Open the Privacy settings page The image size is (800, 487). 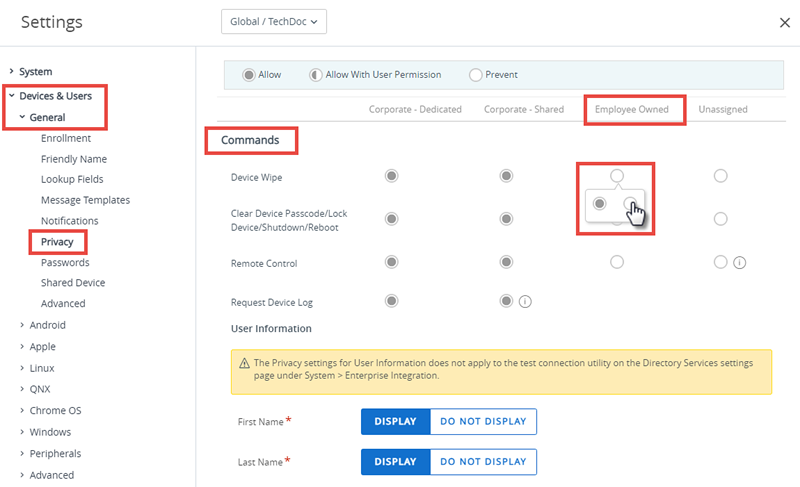coord(57,242)
